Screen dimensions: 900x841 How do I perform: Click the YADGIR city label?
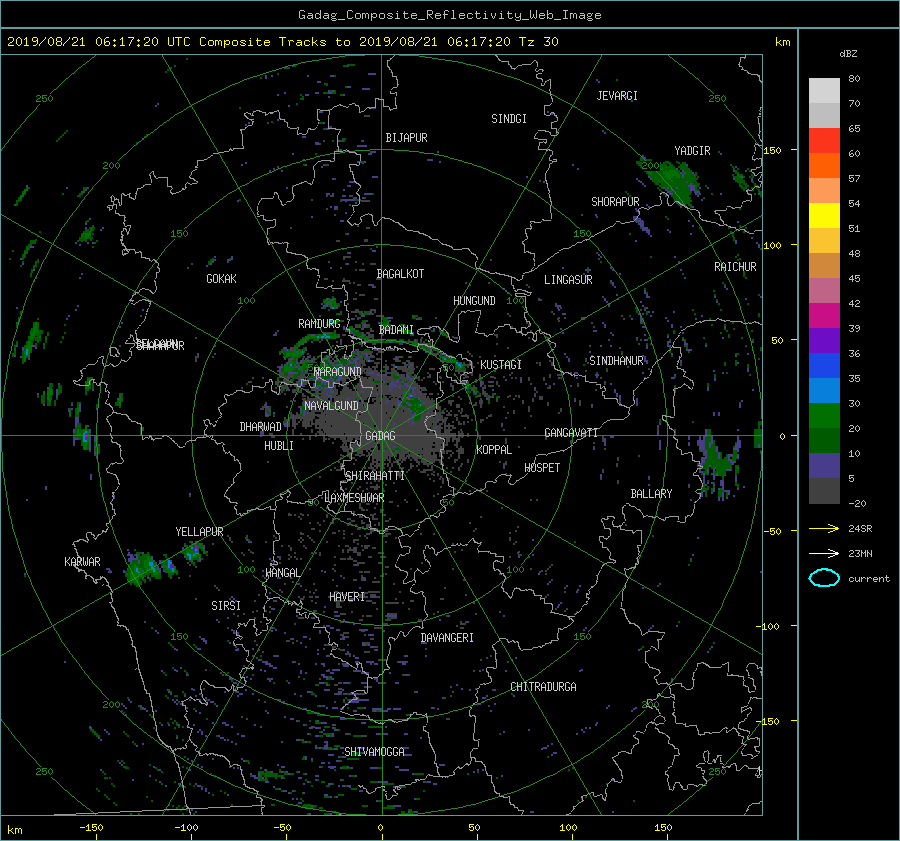tap(692, 151)
